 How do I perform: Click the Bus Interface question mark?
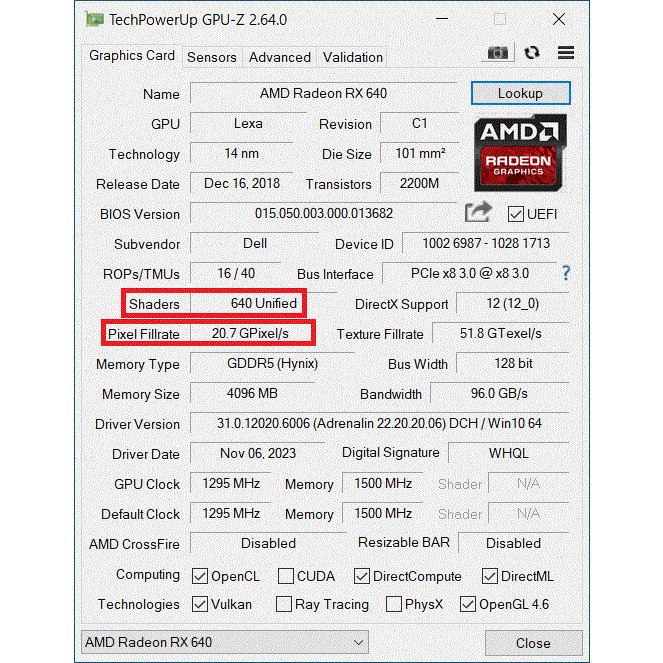(566, 273)
